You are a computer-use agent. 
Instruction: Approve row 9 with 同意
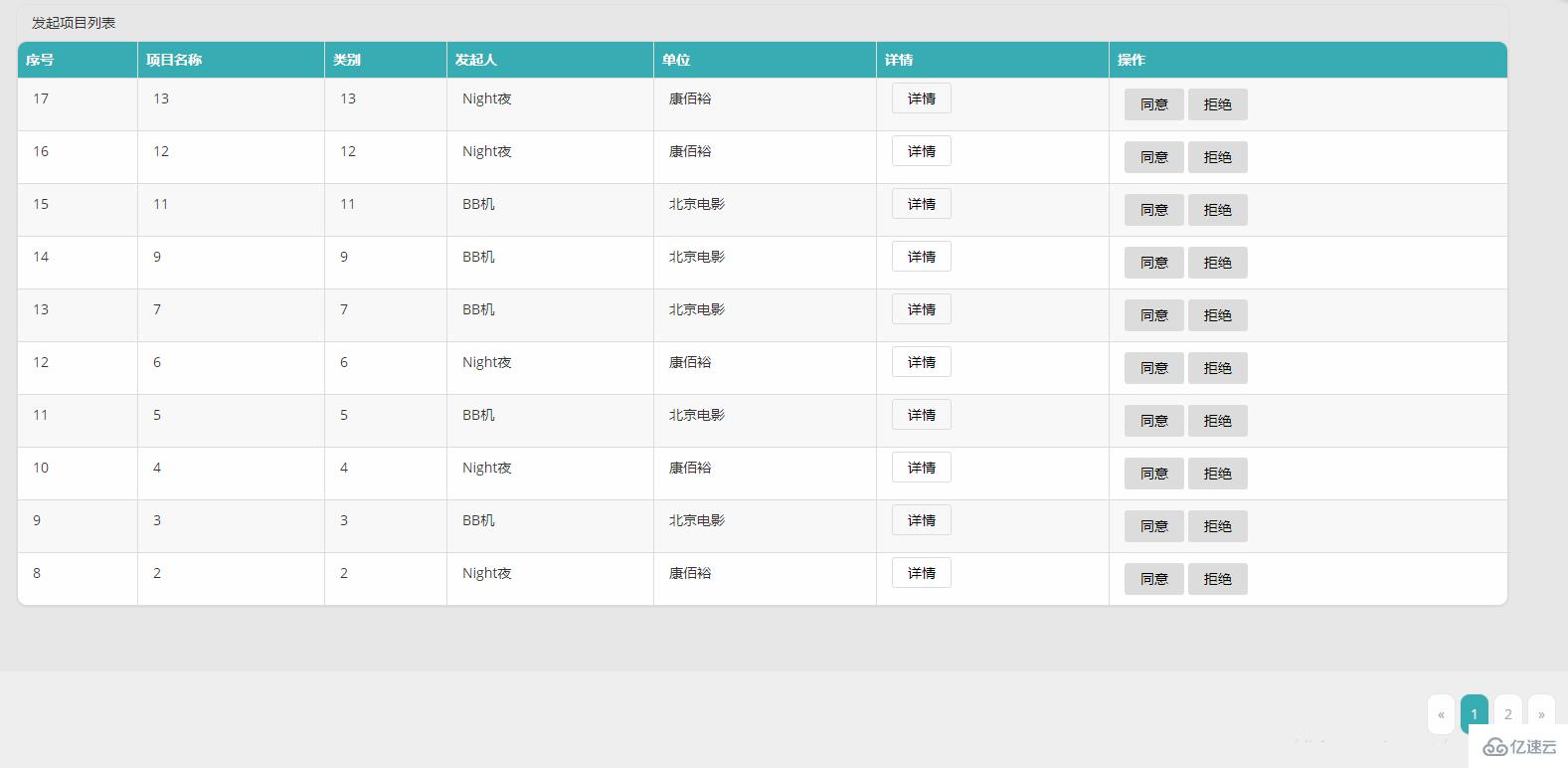[x=1153, y=526]
